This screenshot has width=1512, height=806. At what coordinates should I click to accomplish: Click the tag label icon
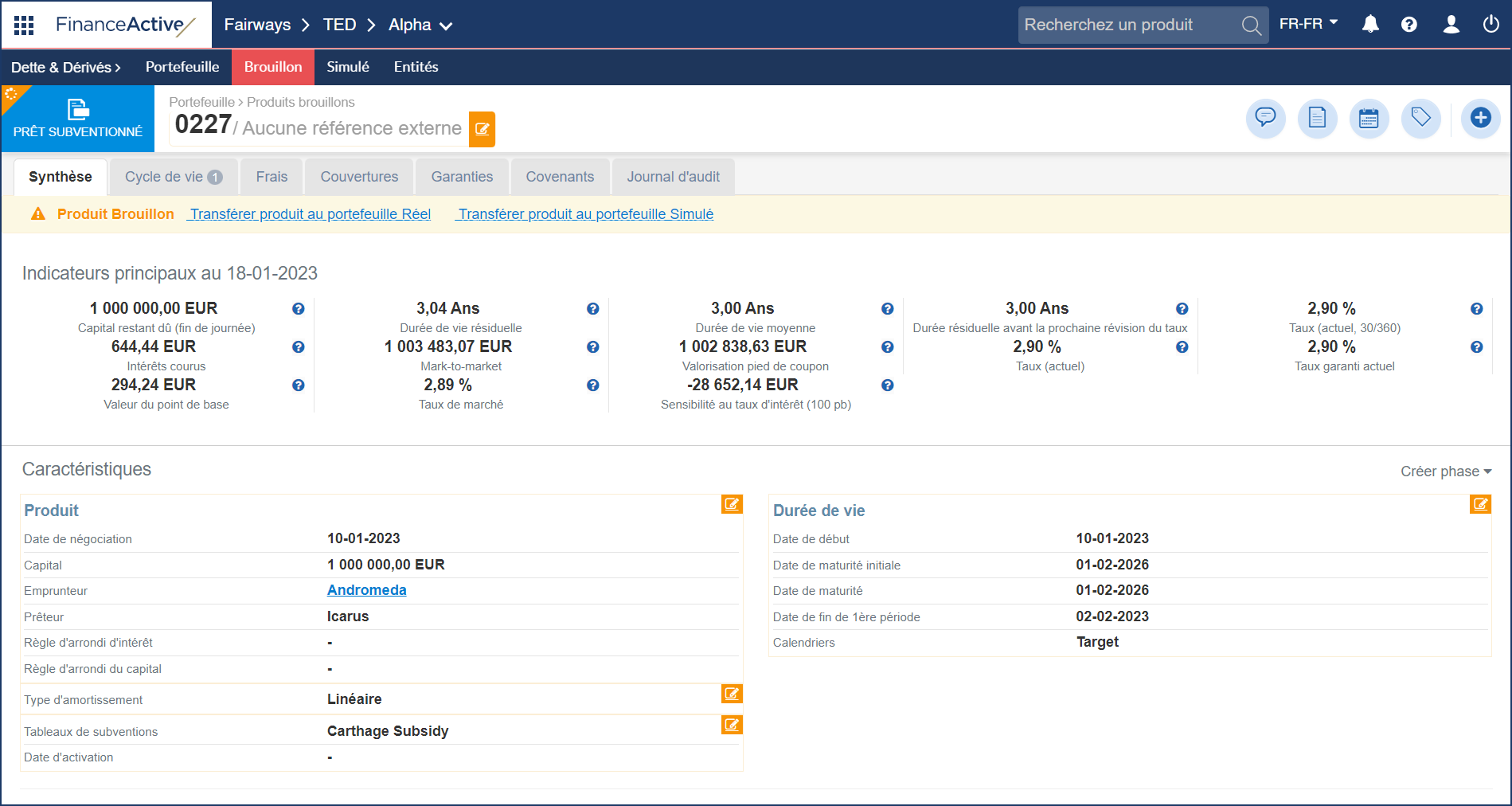[1420, 119]
